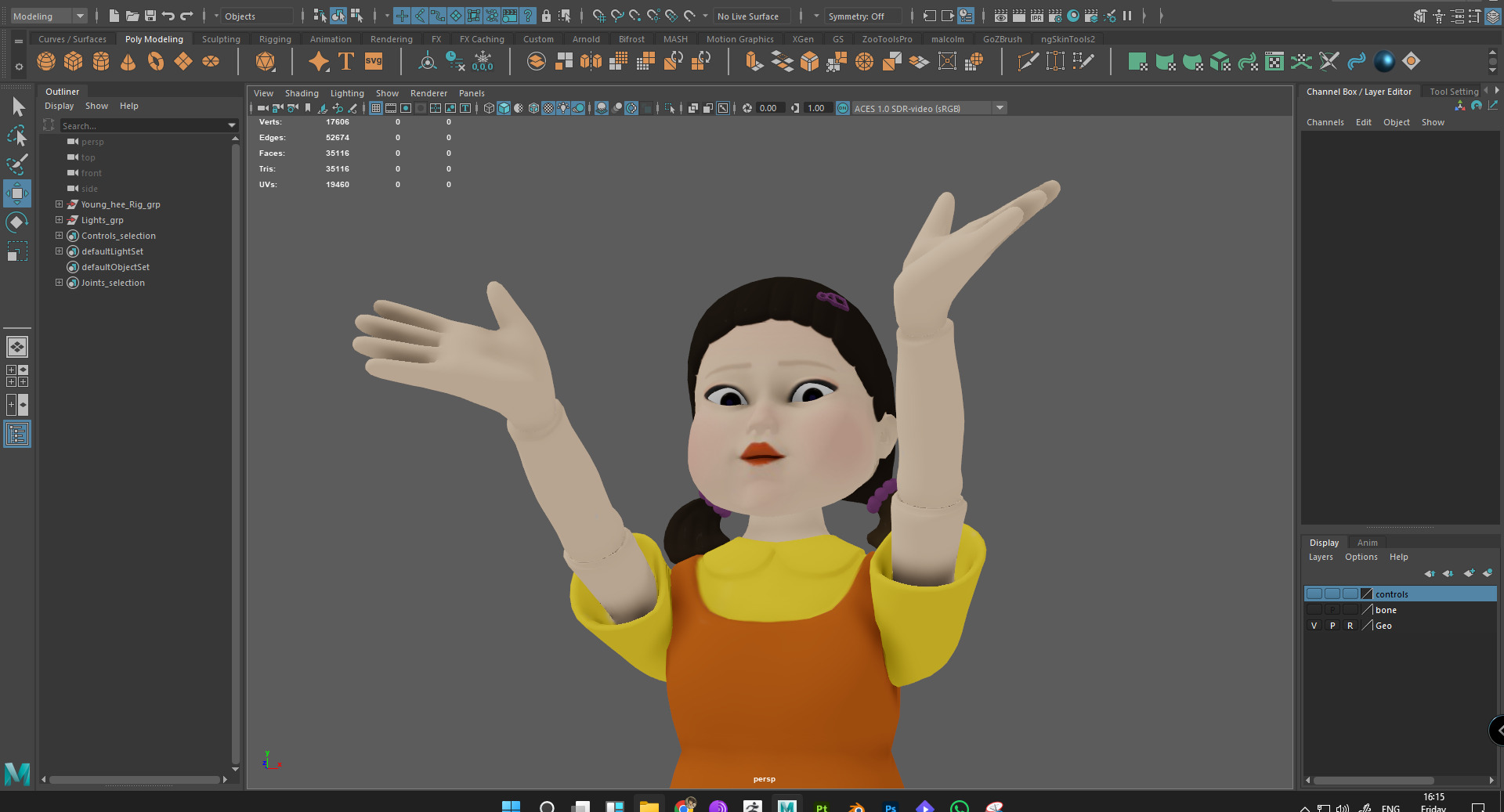Click the Save scene icon

[150, 16]
